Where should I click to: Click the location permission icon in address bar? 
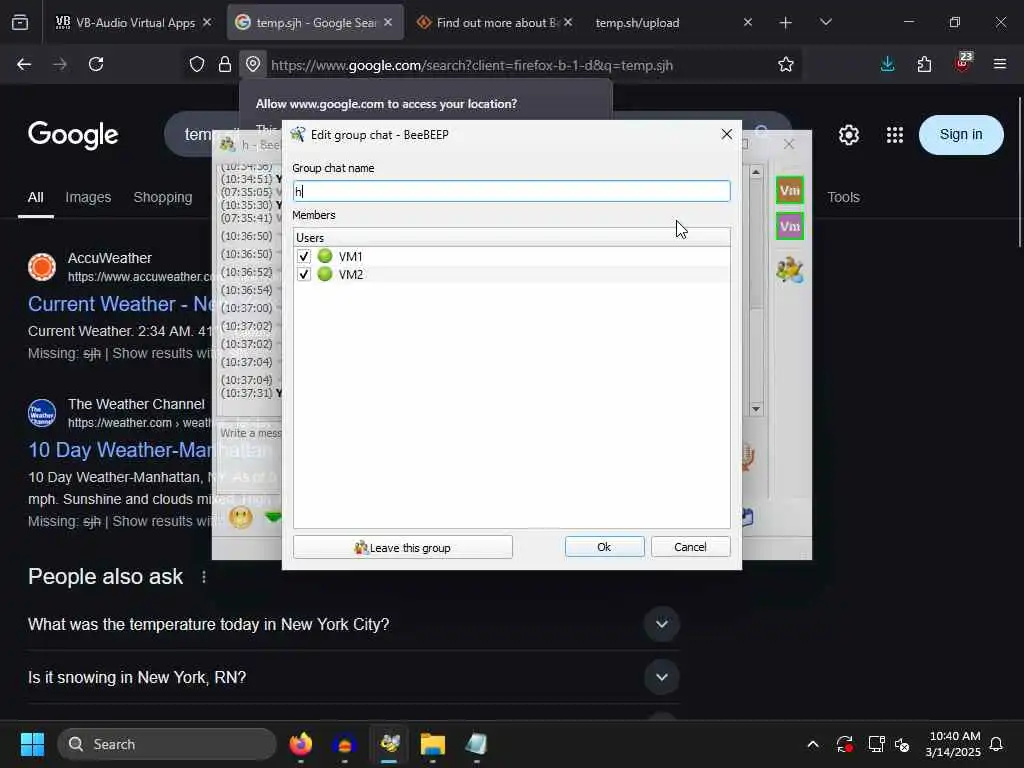tap(253, 64)
